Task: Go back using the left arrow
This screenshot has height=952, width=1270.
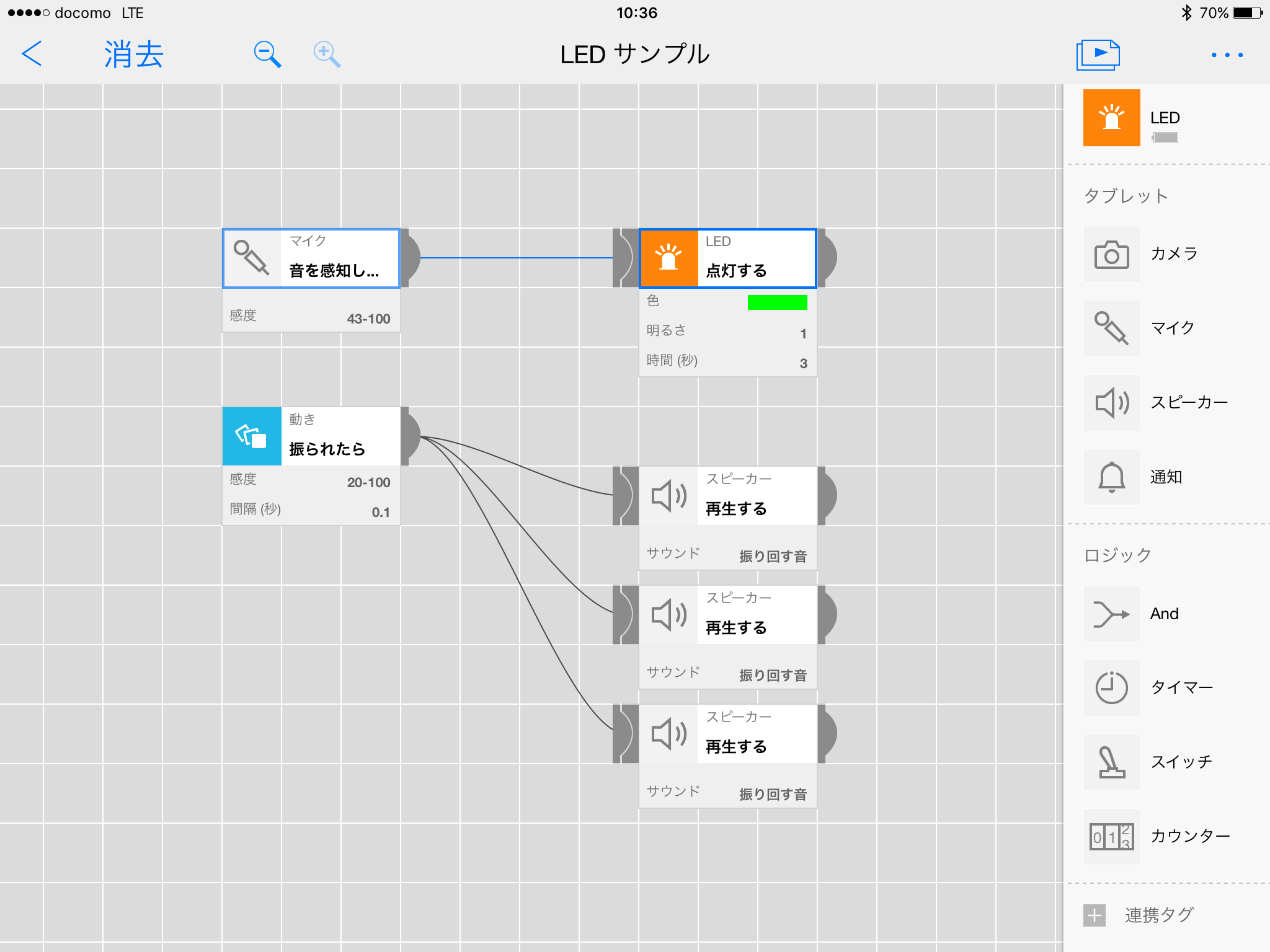Action: 32,54
